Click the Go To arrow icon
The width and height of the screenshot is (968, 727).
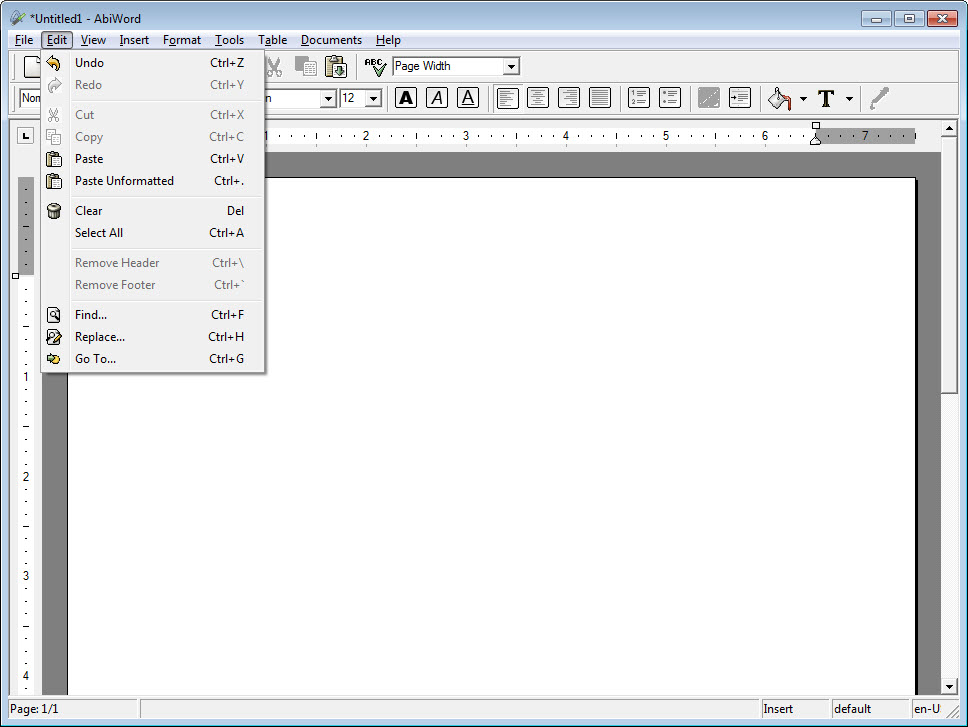[x=54, y=359]
